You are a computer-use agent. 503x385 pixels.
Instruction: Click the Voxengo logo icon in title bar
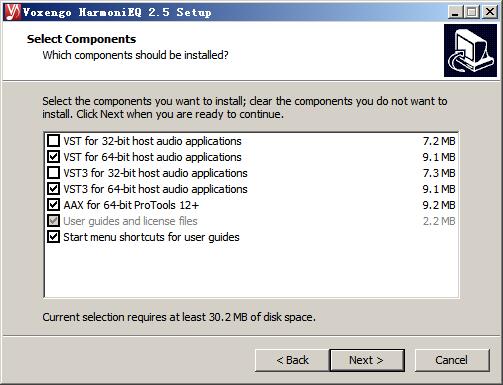pyautogui.click(x=13, y=12)
